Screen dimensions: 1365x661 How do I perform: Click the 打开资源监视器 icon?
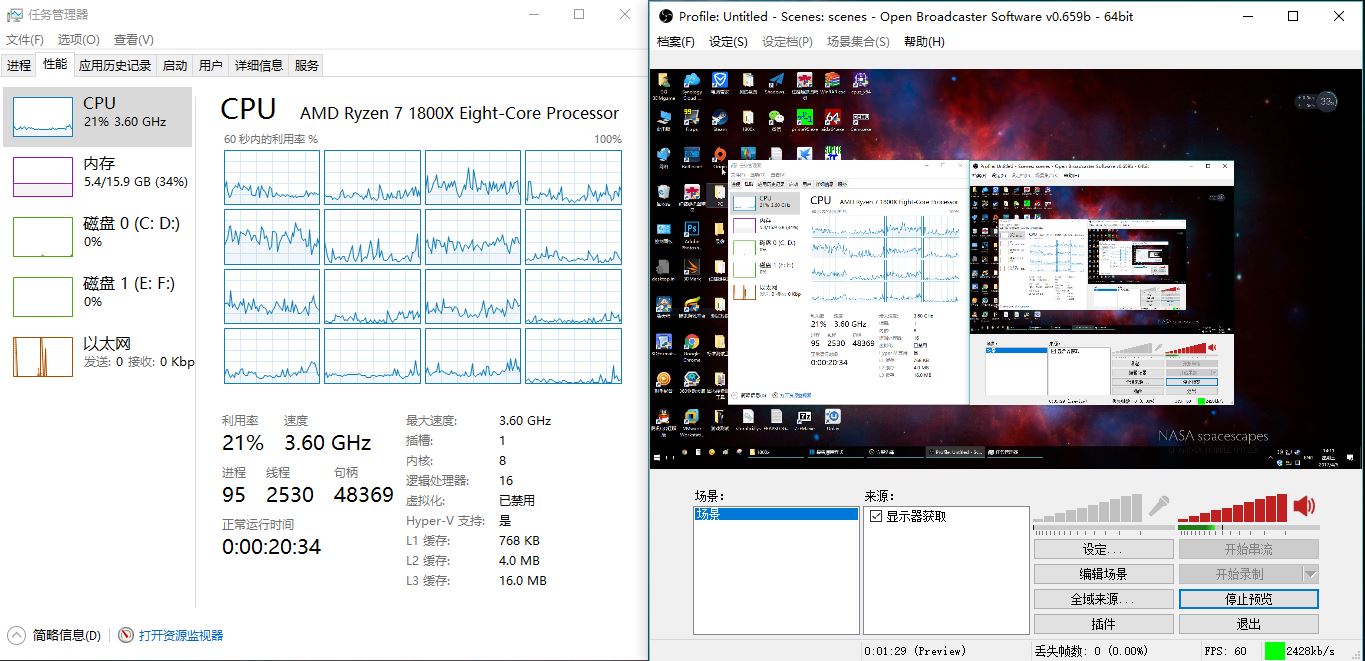[126, 635]
